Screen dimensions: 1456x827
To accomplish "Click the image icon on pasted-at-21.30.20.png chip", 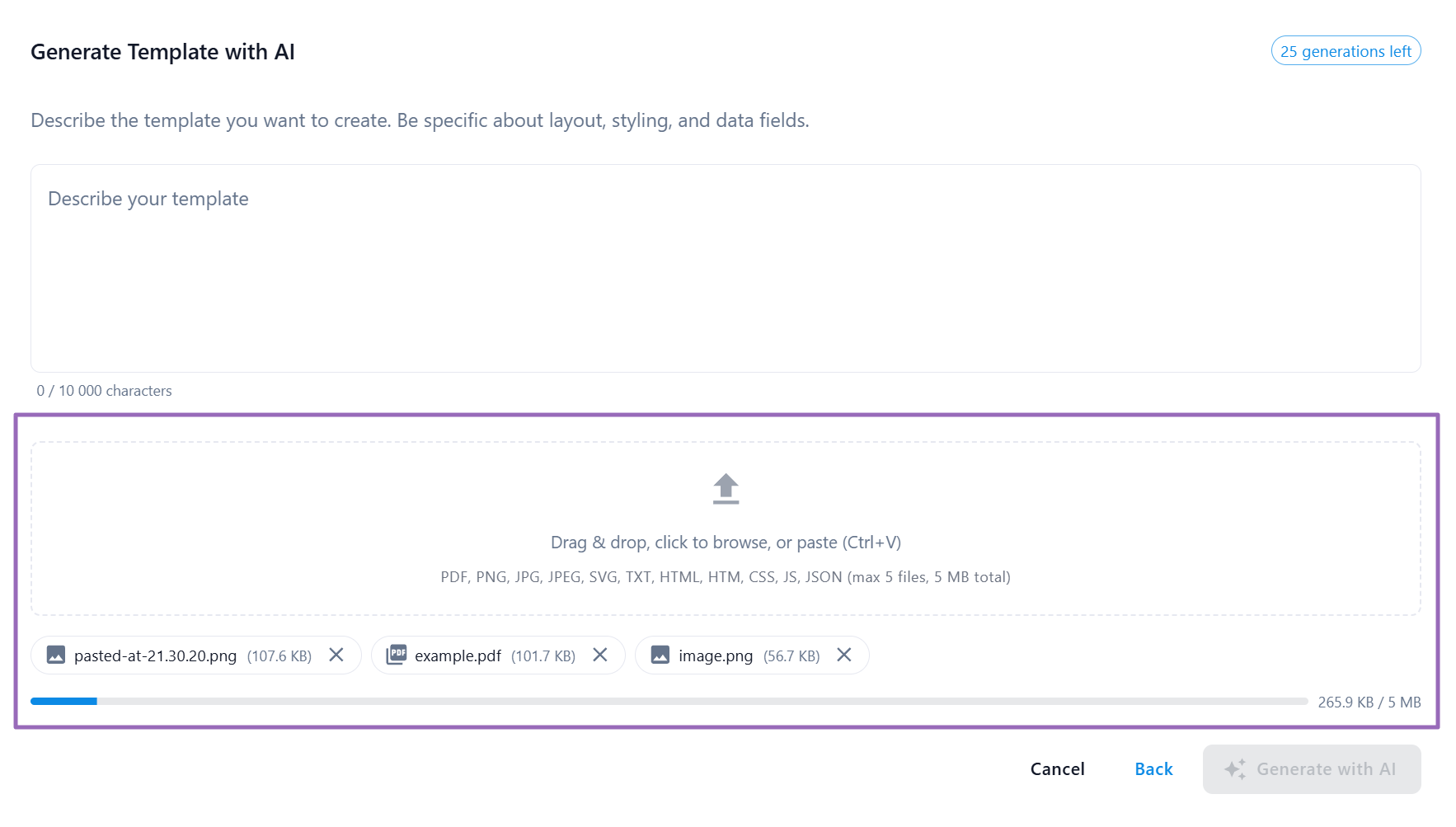I will (56, 655).
